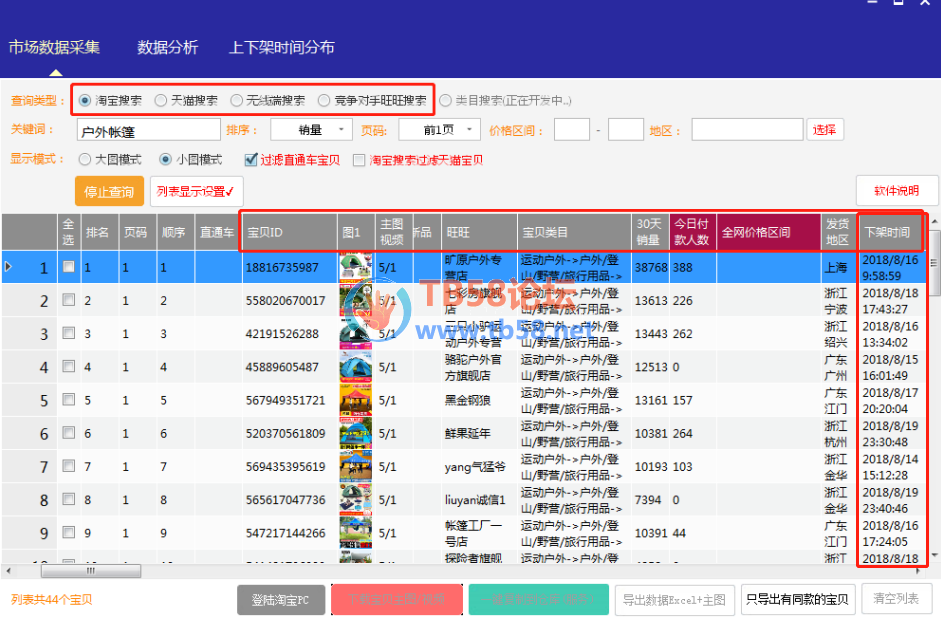Sort by 30天销量 column header
941x620 pixels.
649,232
